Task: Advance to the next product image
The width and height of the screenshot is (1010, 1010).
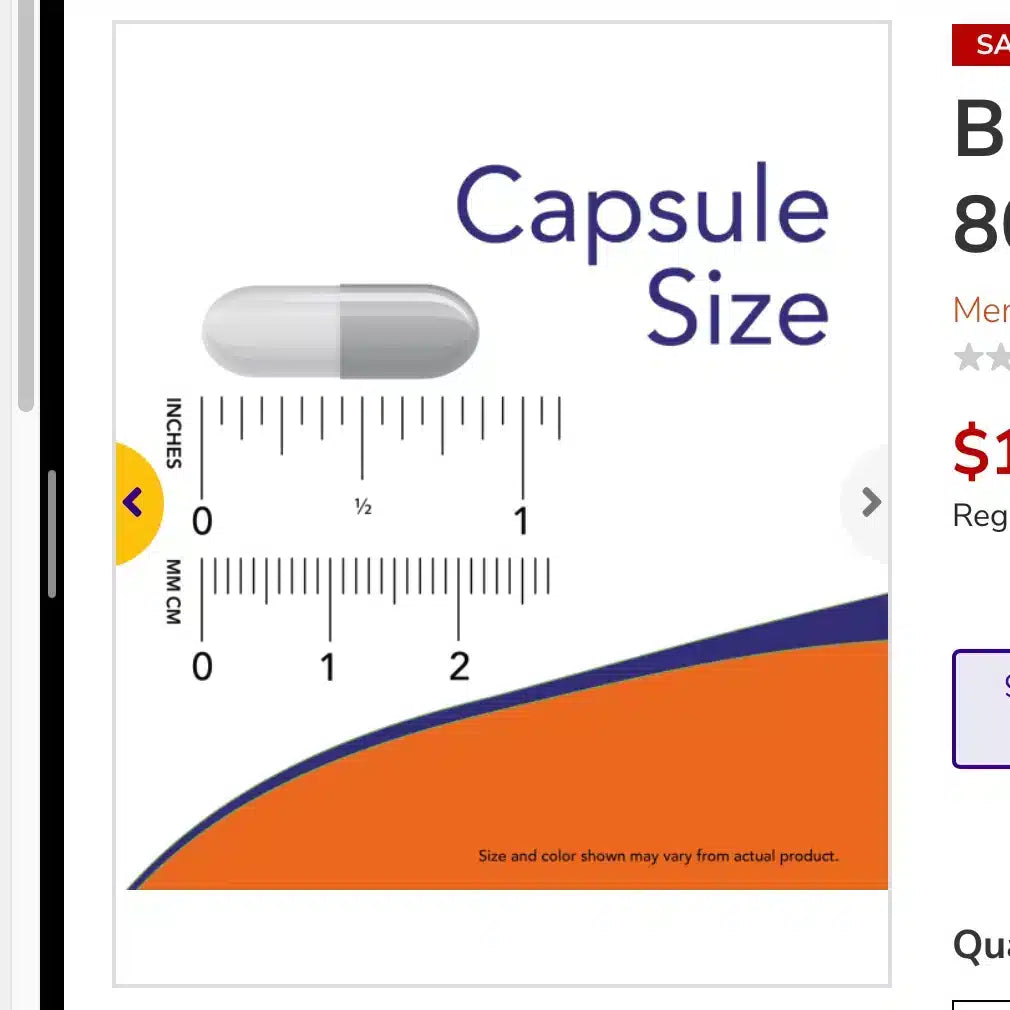Action: pyautogui.click(x=870, y=502)
